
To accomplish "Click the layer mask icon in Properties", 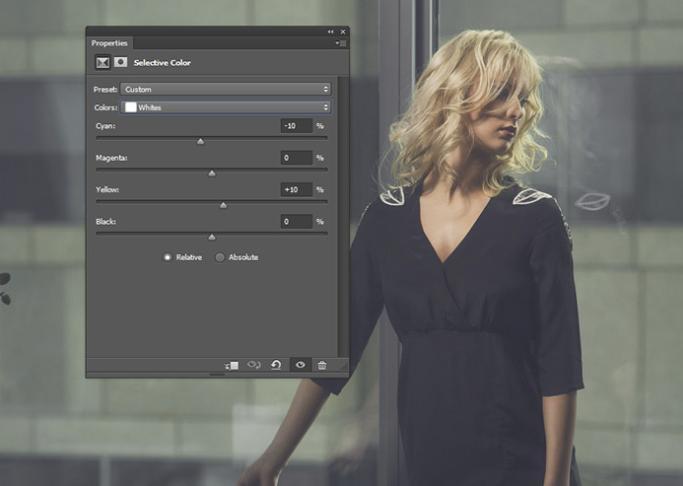I will click(x=121, y=62).
